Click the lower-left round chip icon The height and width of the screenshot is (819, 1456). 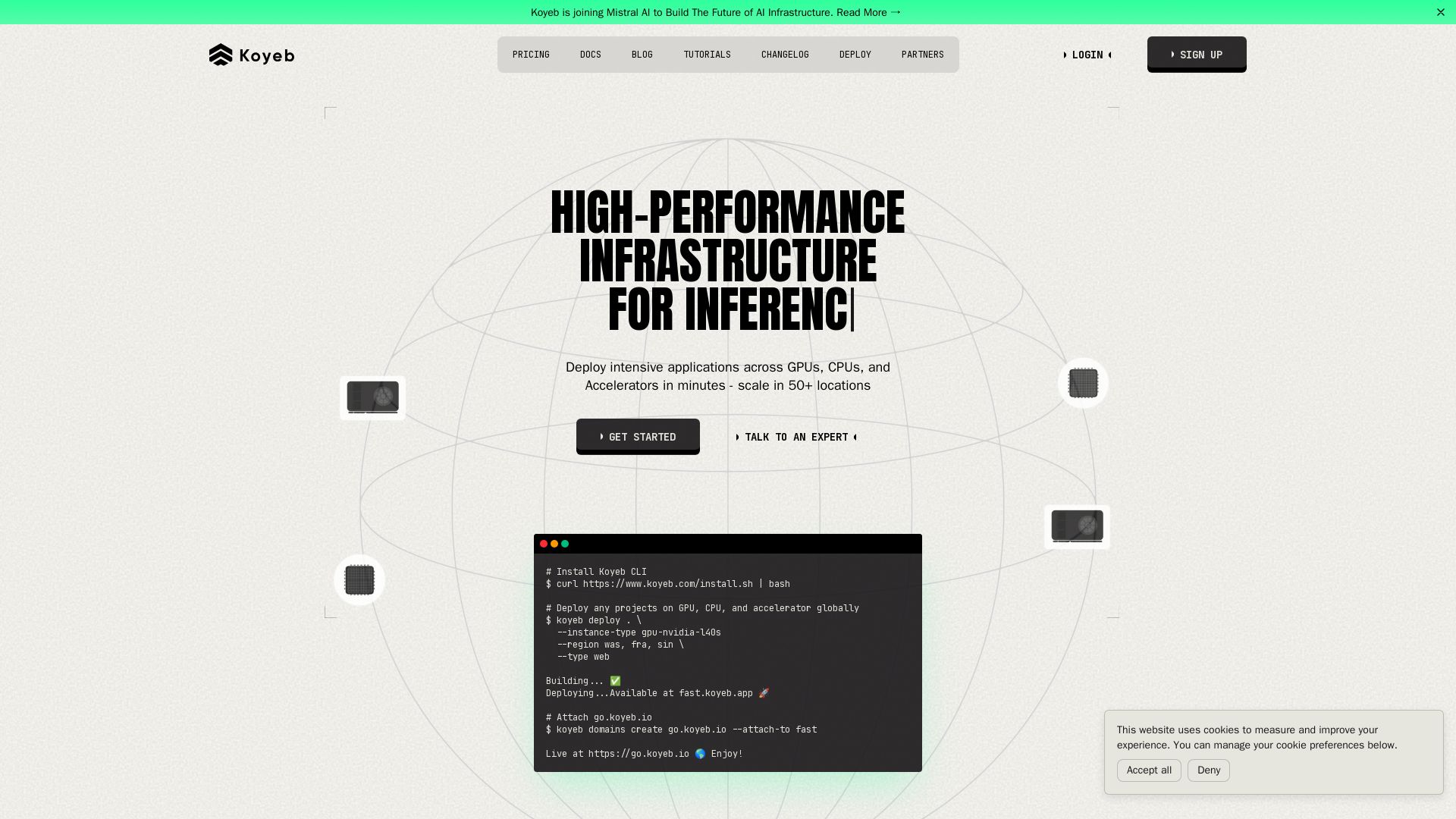359,580
